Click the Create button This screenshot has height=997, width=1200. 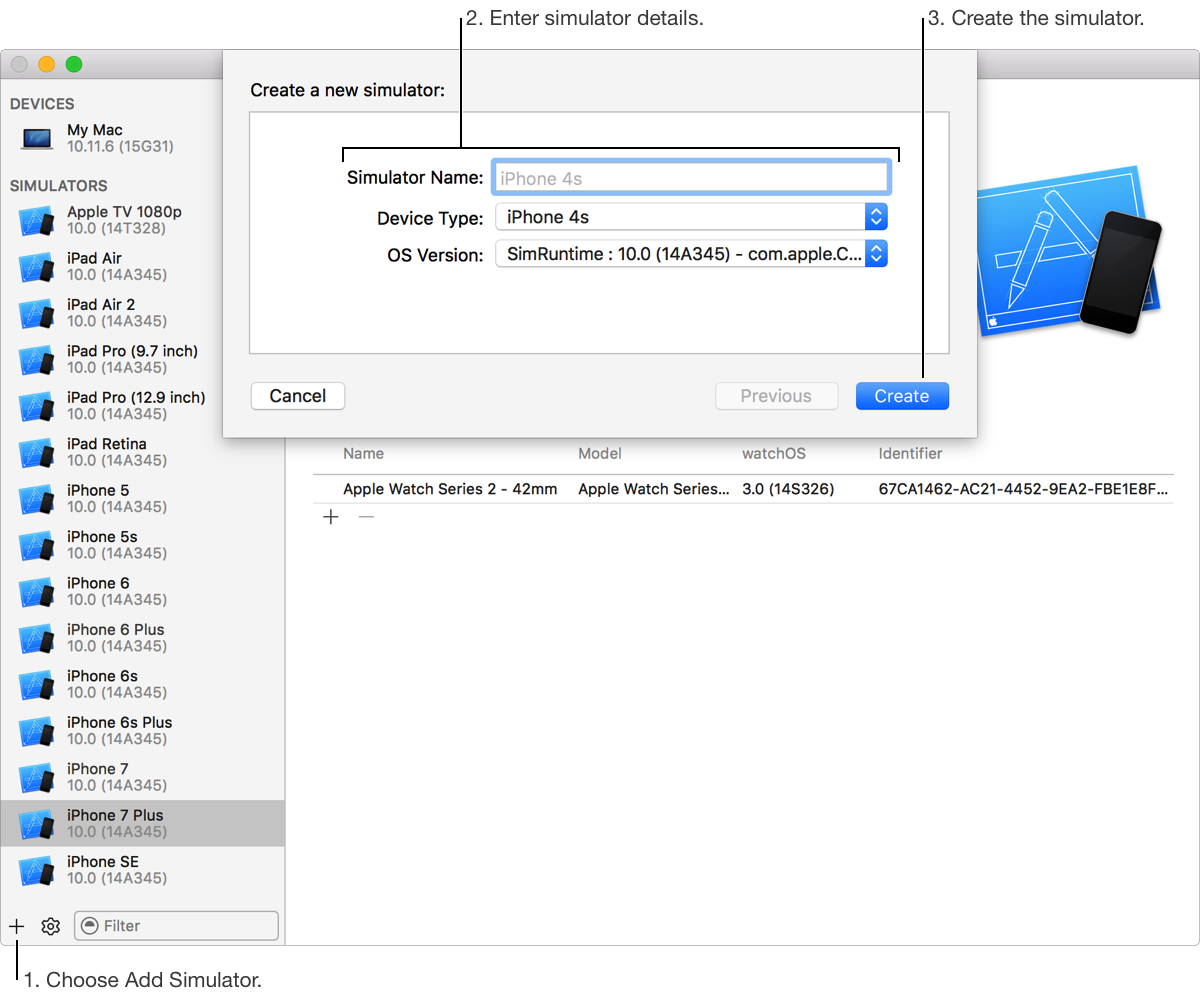[x=902, y=396]
